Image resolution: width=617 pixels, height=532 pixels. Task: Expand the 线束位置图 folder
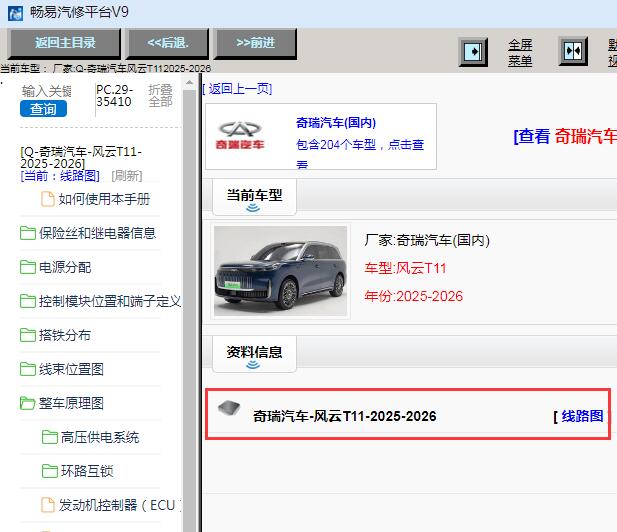click(71, 369)
